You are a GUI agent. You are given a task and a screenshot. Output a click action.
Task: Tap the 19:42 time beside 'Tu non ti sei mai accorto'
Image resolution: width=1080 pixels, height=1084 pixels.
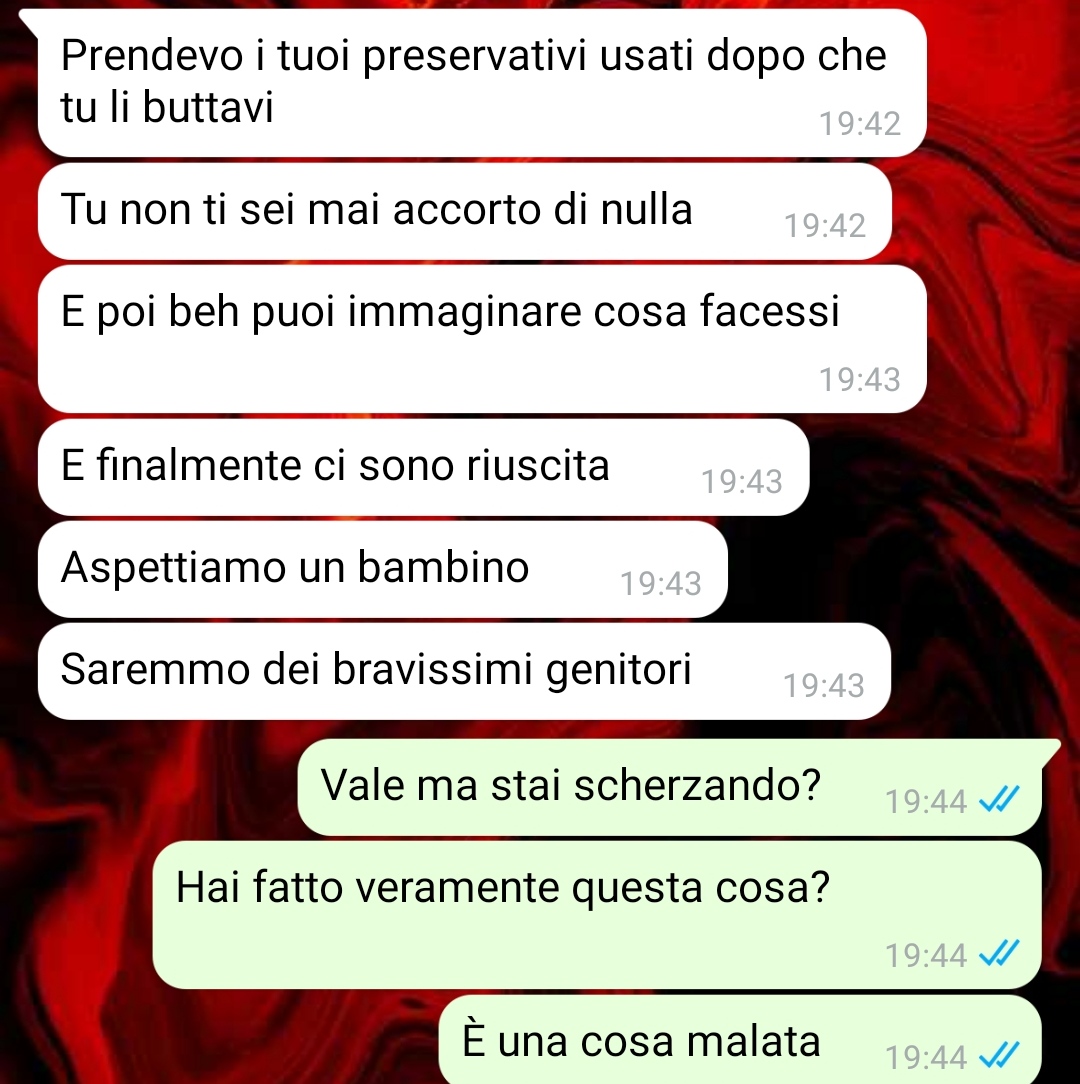click(824, 226)
